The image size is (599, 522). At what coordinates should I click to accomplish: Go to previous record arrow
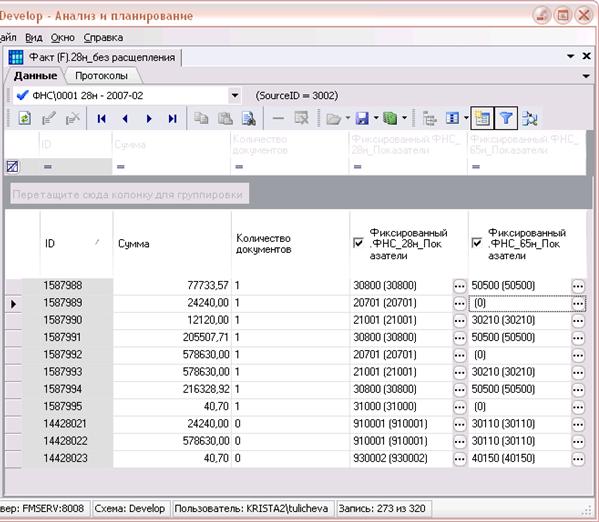[x=125, y=119]
